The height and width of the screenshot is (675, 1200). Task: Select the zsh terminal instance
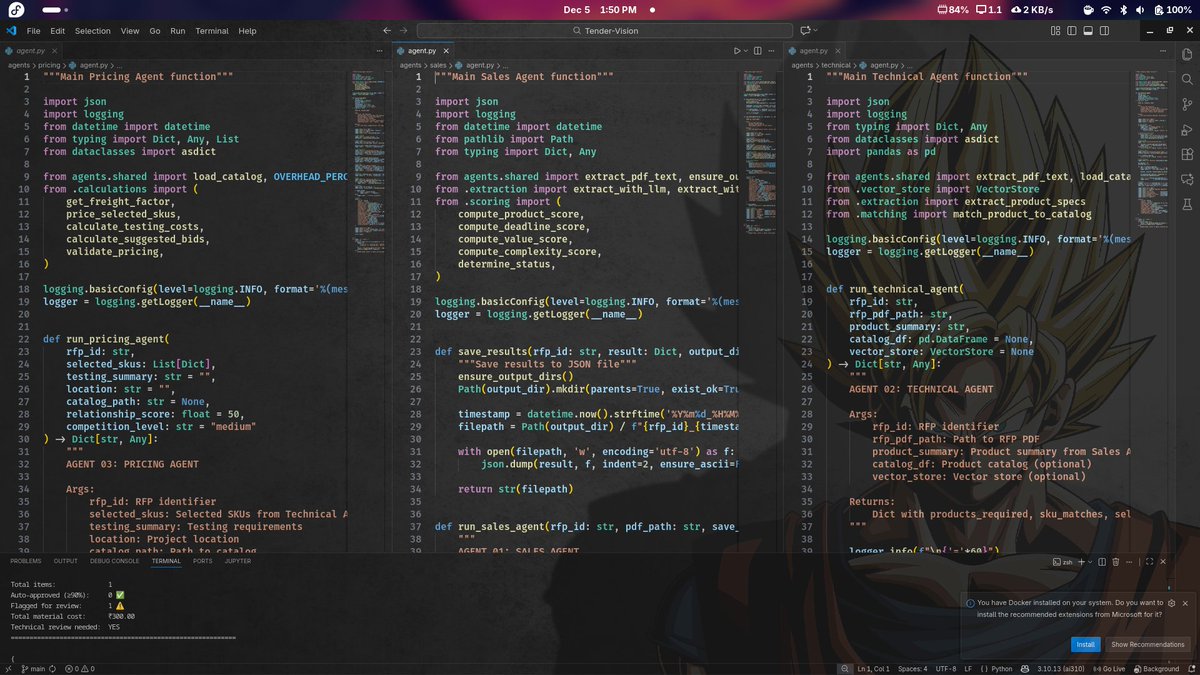coord(1062,562)
